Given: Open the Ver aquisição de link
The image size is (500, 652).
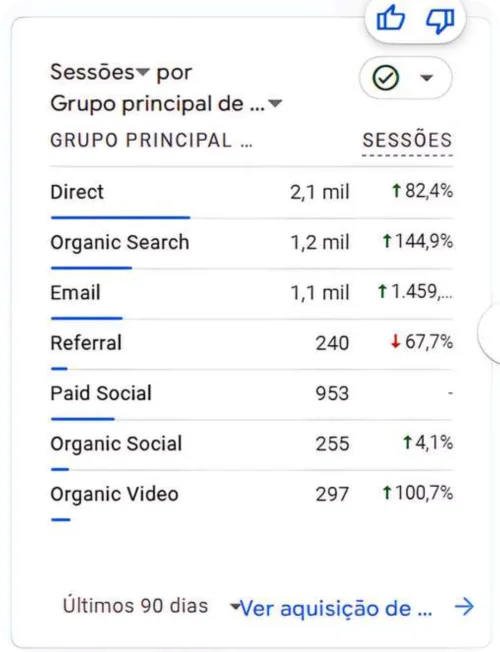Looking at the screenshot, I should coord(336,608).
